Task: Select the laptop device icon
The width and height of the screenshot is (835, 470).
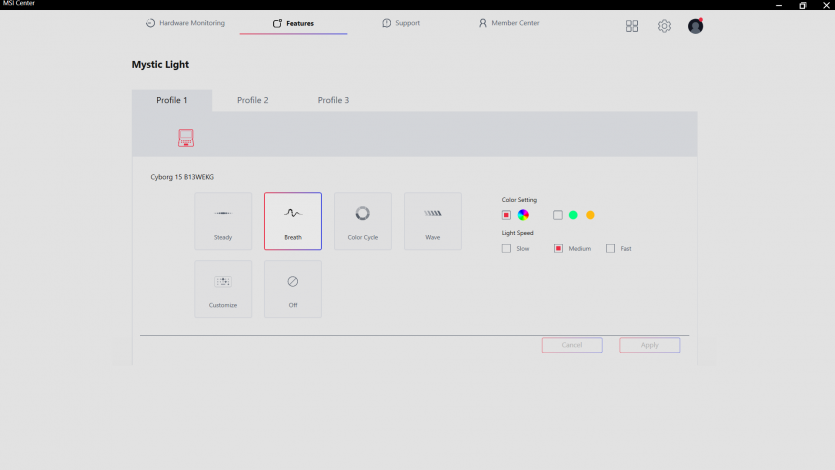Action: pyautogui.click(x=186, y=138)
